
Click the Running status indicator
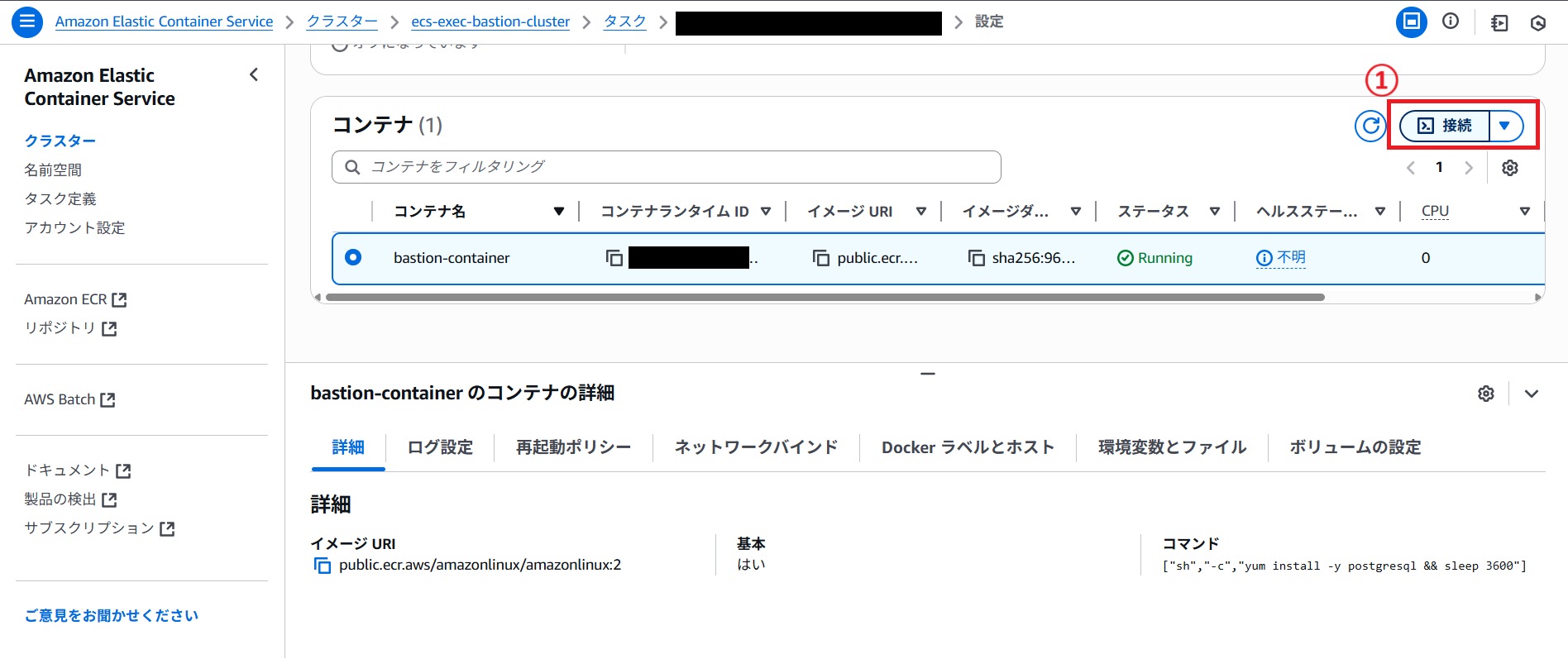tap(1154, 258)
